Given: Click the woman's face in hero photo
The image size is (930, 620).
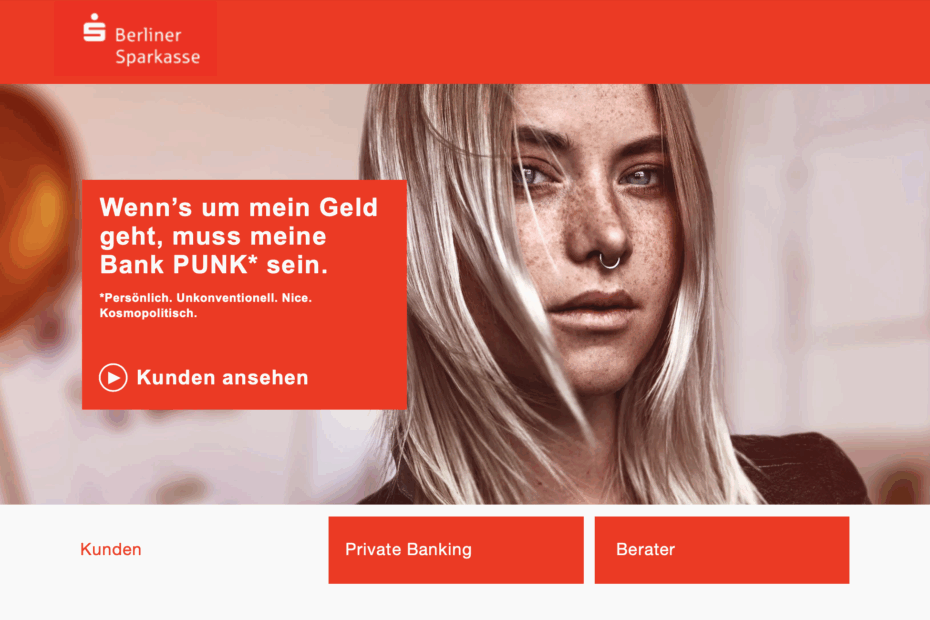Looking at the screenshot, I should click(593, 237).
